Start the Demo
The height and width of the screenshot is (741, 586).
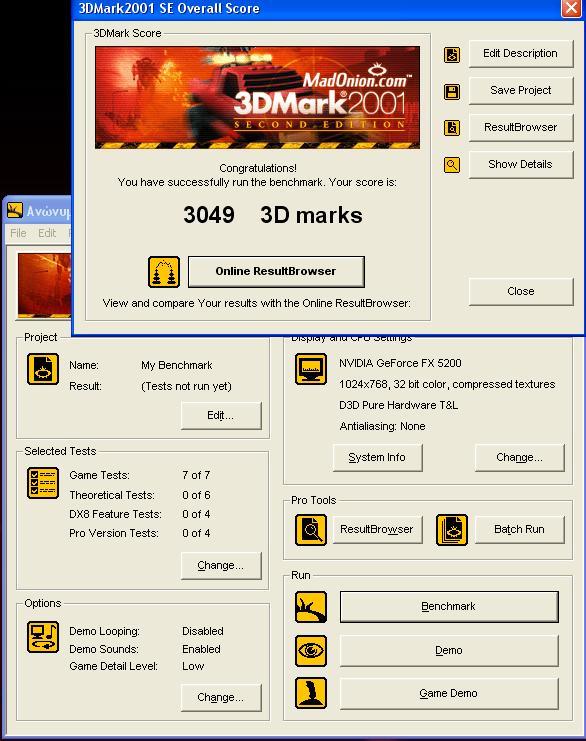click(x=449, y=650)
